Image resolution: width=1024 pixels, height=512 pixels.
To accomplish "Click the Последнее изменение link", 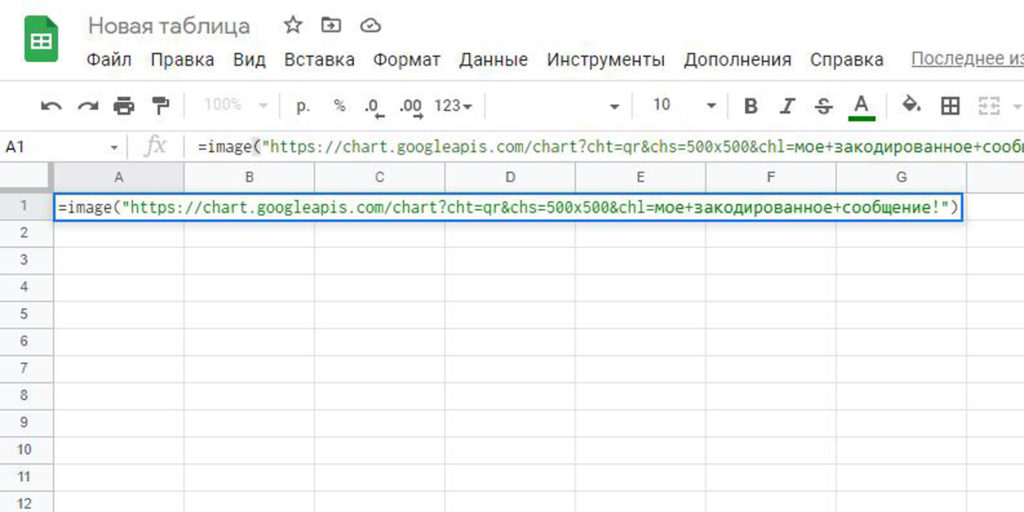I will click(x=966, y=60).
